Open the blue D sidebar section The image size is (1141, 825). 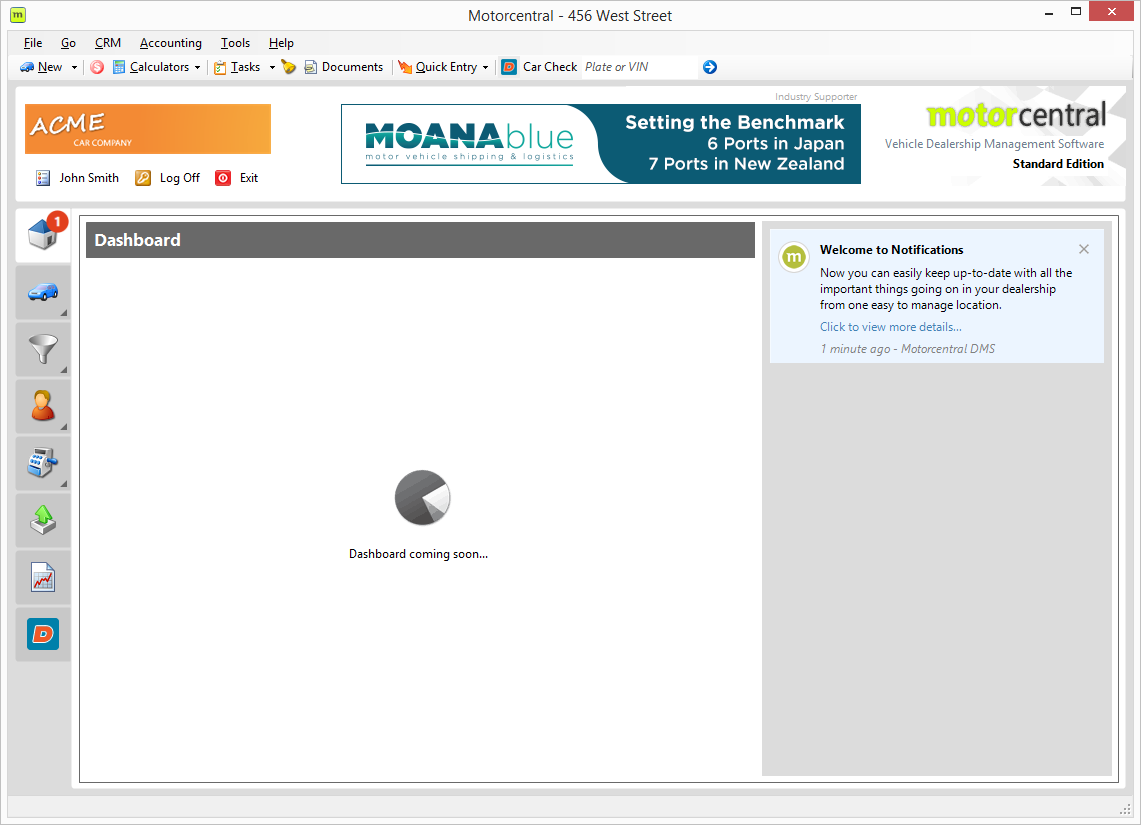click(43, 634)
